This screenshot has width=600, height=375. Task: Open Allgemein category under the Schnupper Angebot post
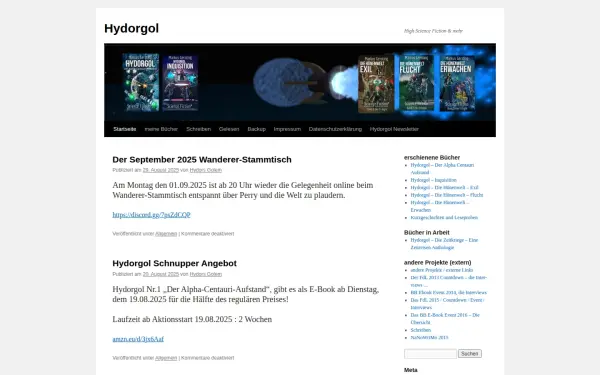pos(166,358)
